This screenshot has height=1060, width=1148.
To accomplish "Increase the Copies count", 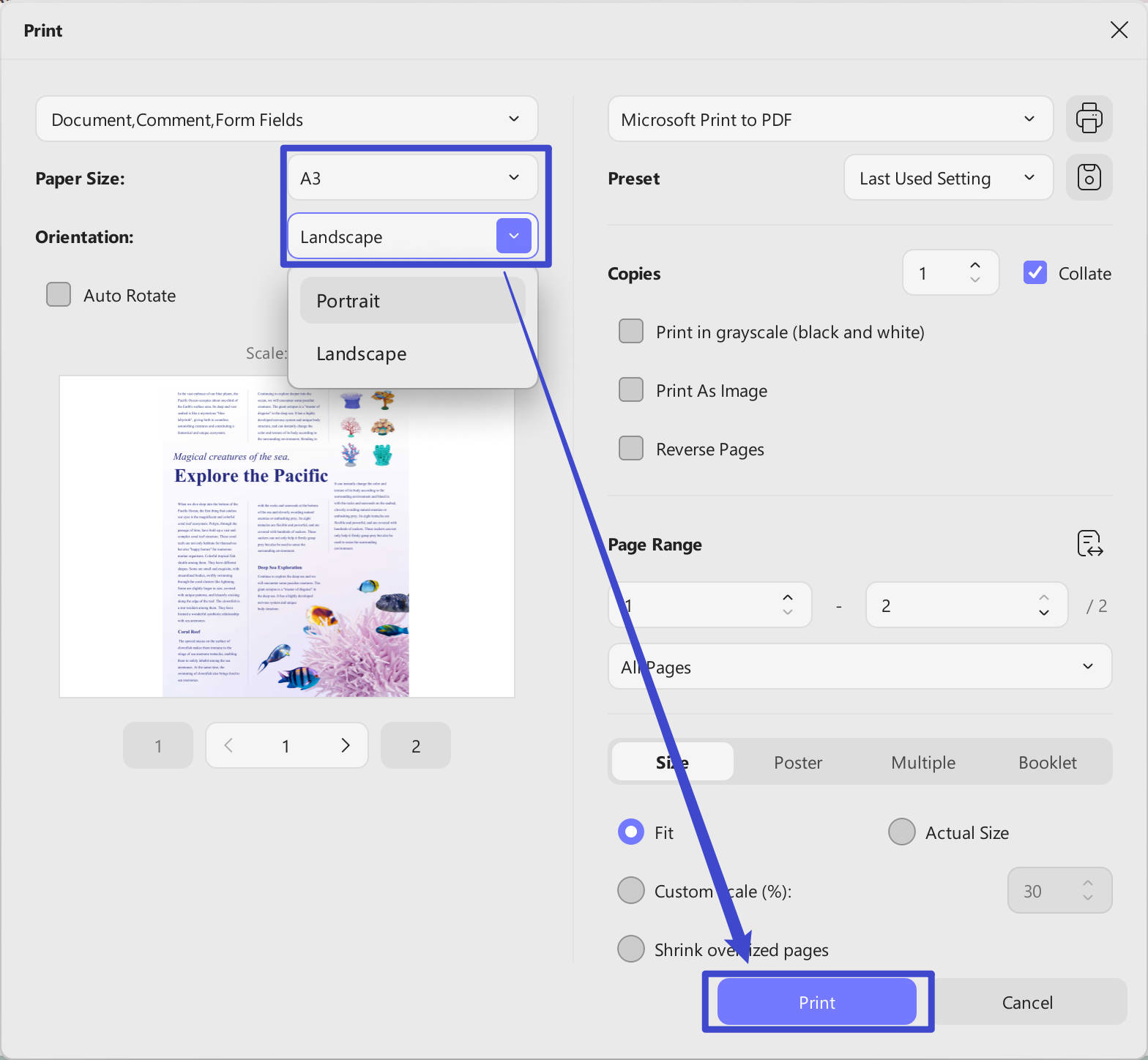I will pos(974,266).
